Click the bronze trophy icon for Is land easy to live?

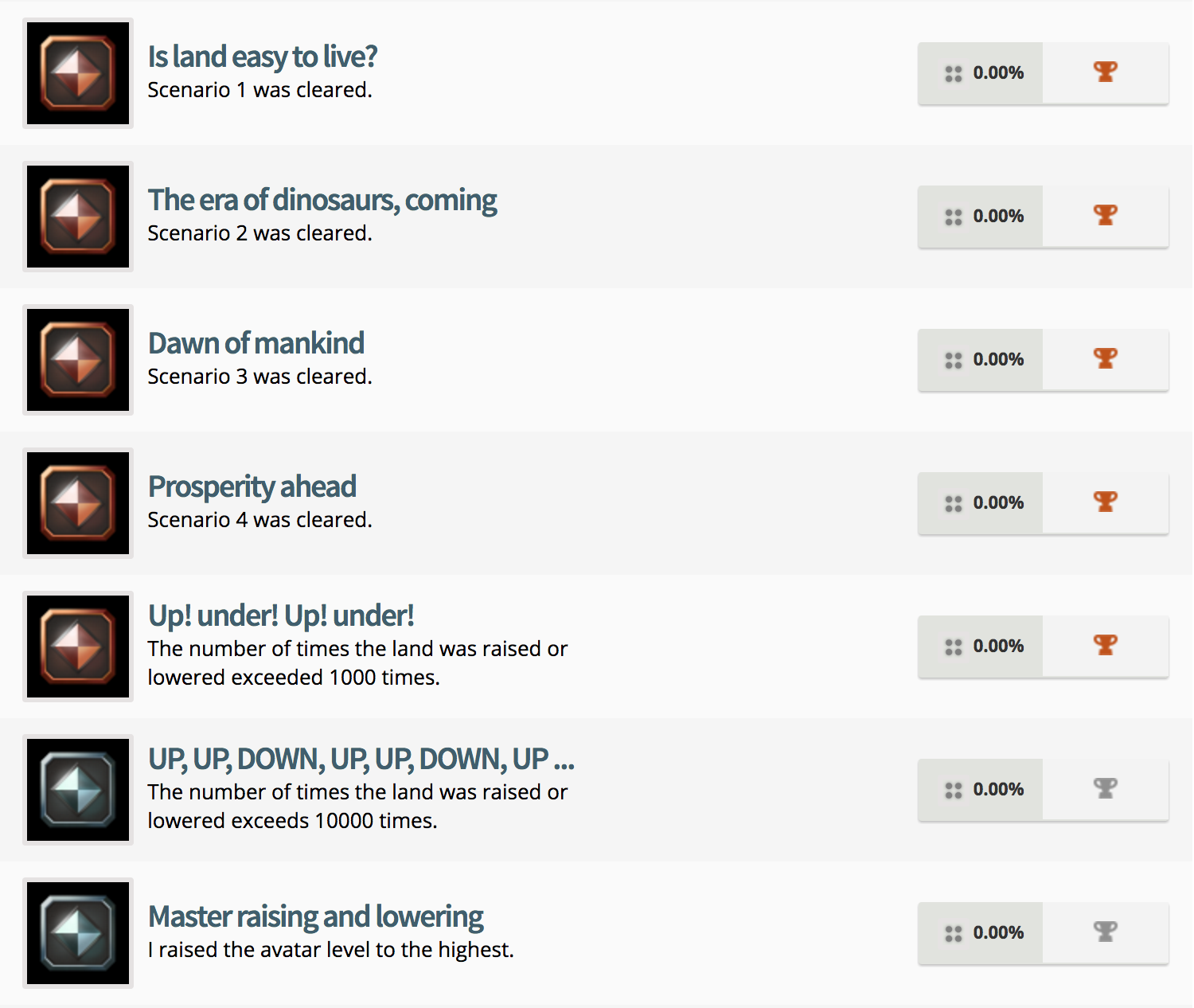tap(1105, 72)
